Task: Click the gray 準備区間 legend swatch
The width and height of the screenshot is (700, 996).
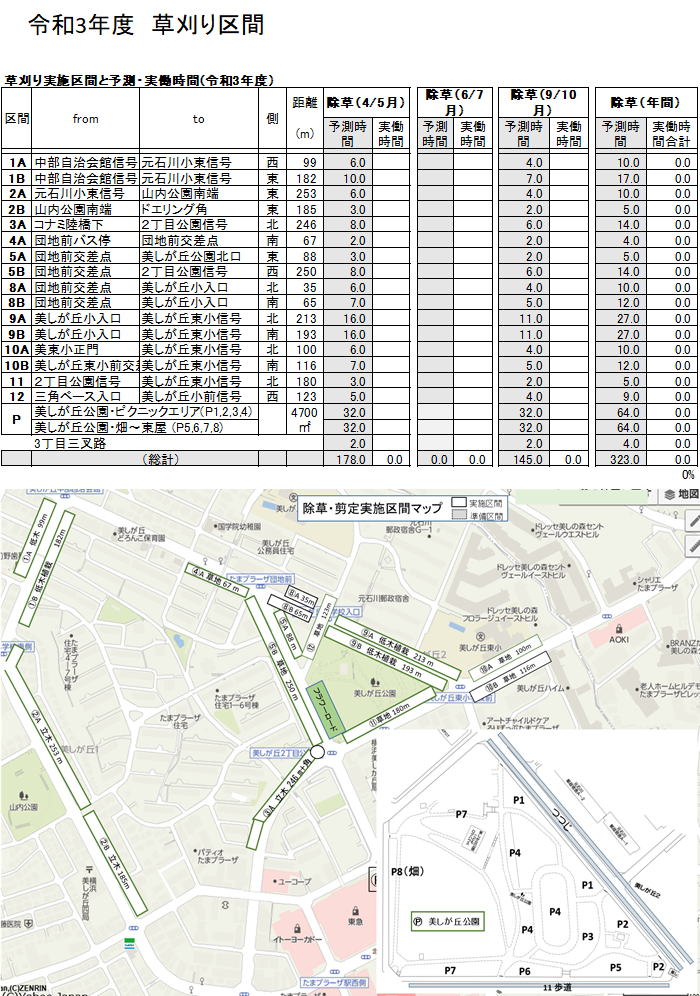Action: pos(459,514)
